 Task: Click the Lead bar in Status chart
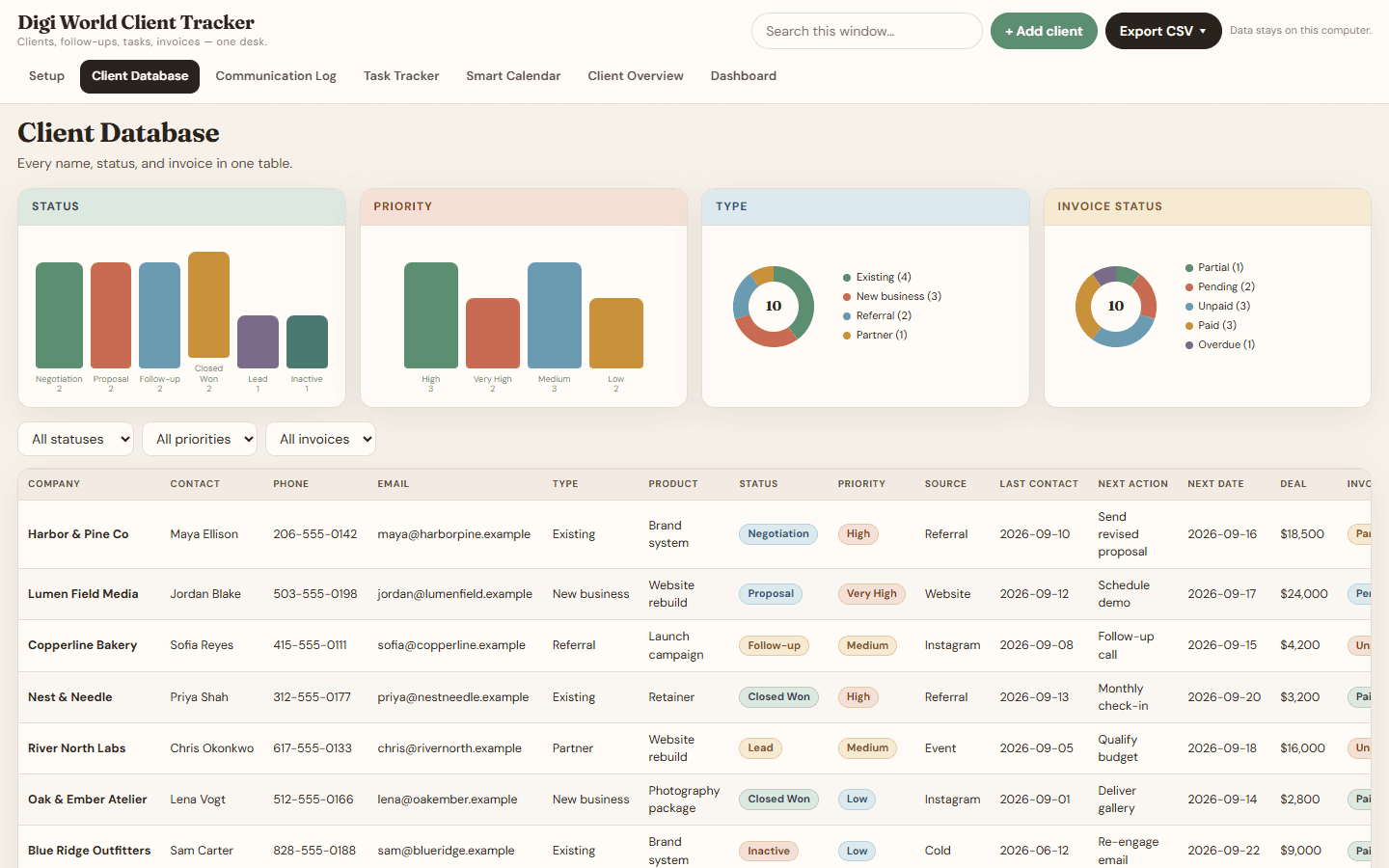(258, 341)
